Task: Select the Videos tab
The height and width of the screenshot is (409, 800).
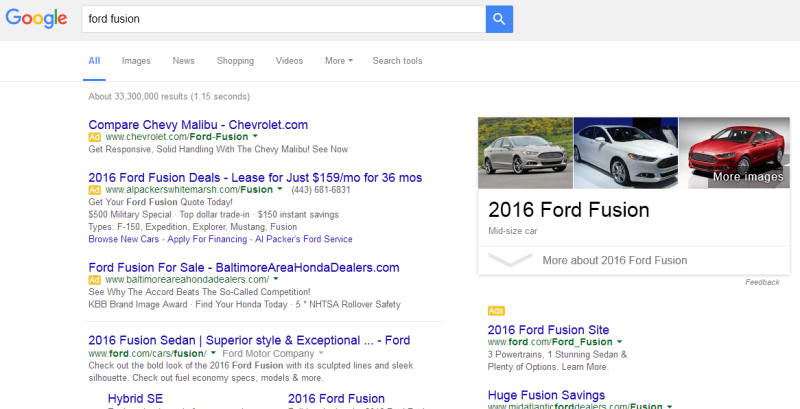Action: click(x=289, y=61)
